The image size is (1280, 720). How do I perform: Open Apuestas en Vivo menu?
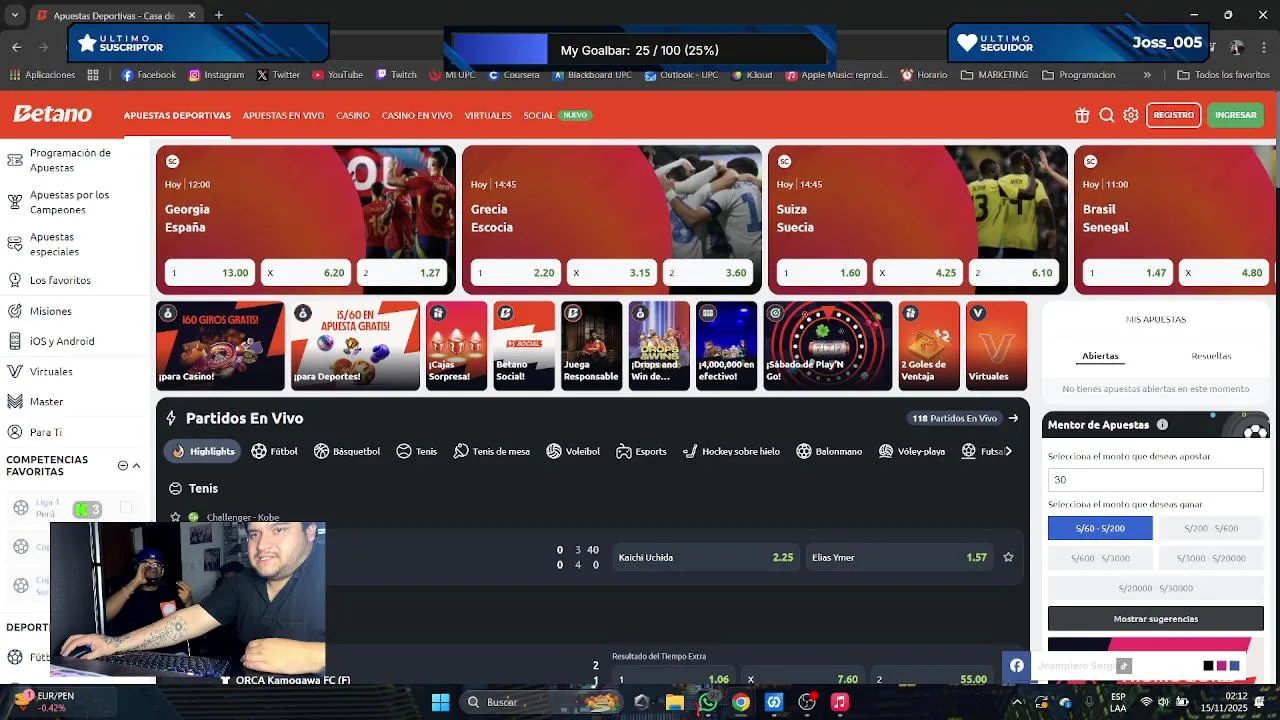tap(283, 115)
